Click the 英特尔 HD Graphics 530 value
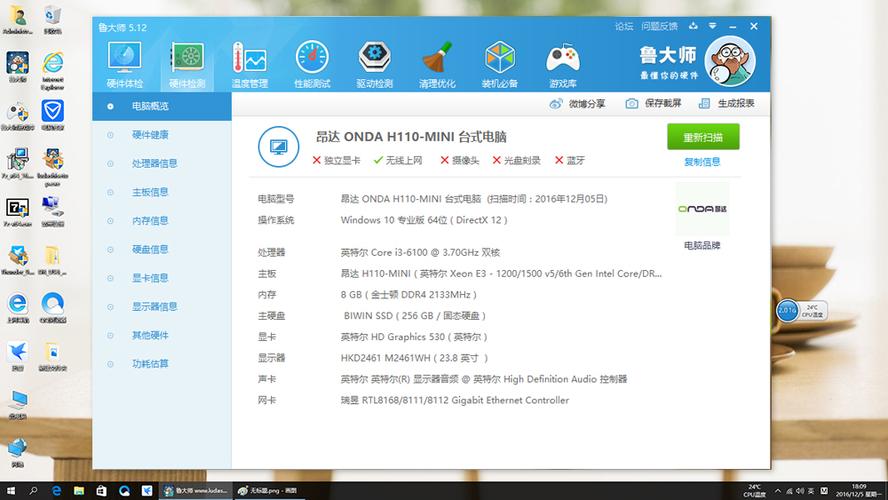The width and height of the screenshot is (888, 500). coord(413,337)
